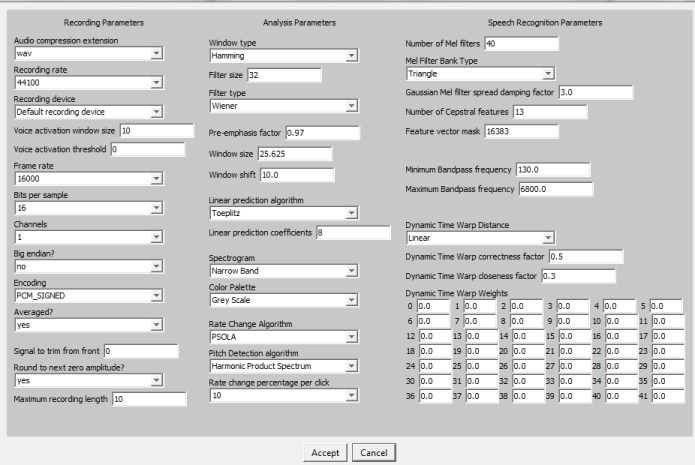Expand the Filter type Wiener dropdown
The width and height of the screenshot is (695, 465).
[283, 105]
